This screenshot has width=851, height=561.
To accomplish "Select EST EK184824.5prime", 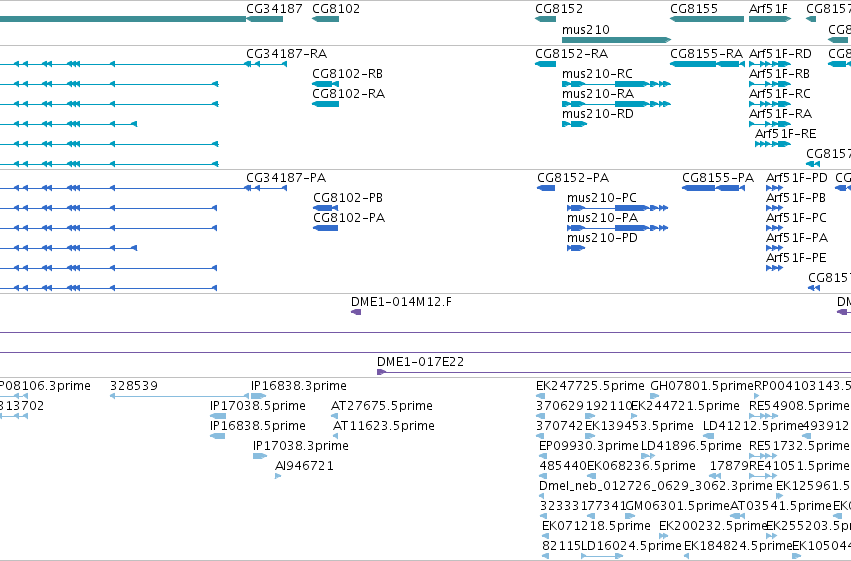I will 738,547.
